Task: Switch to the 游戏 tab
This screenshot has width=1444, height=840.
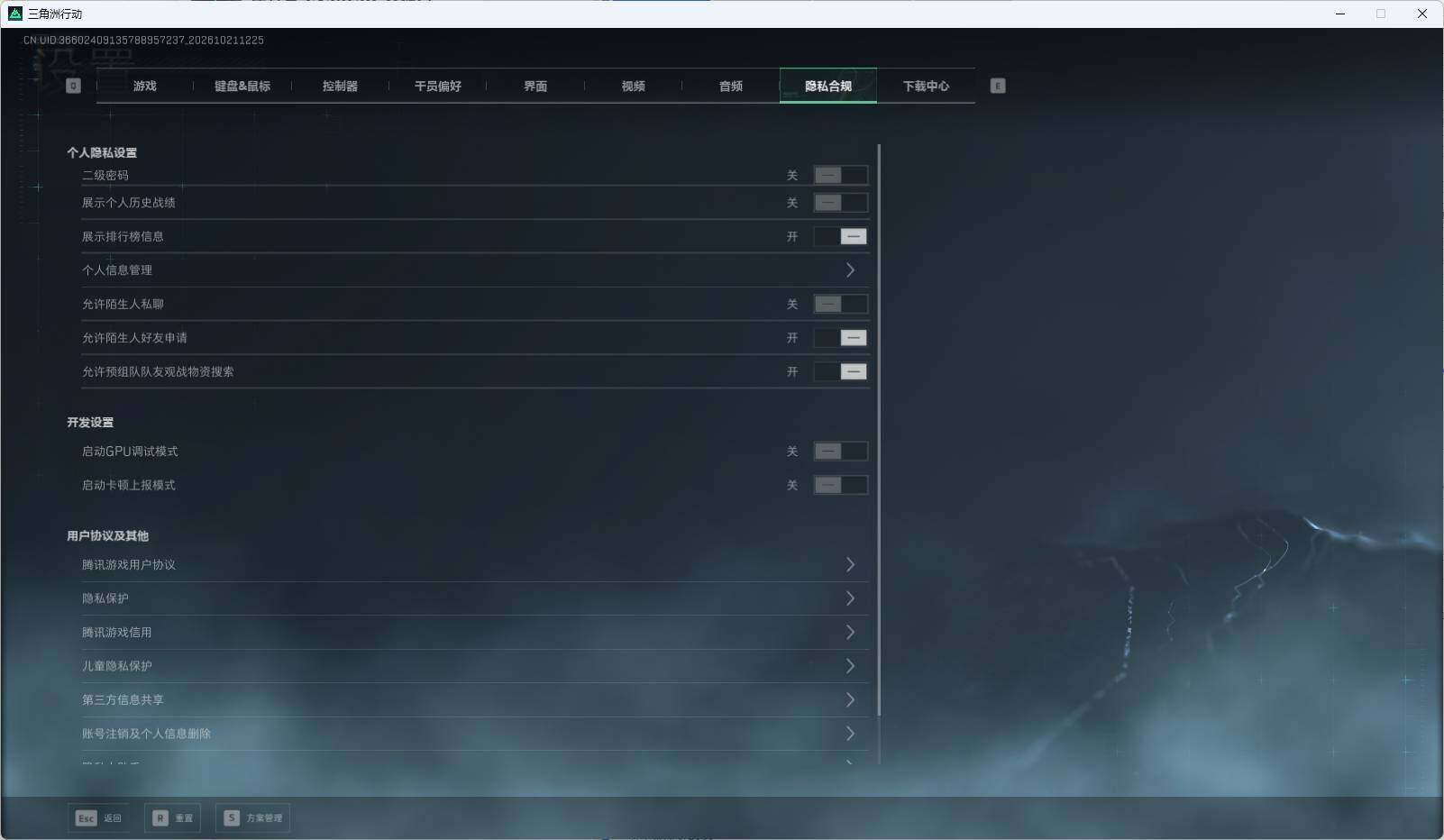Action: click(x=145, y=86)
